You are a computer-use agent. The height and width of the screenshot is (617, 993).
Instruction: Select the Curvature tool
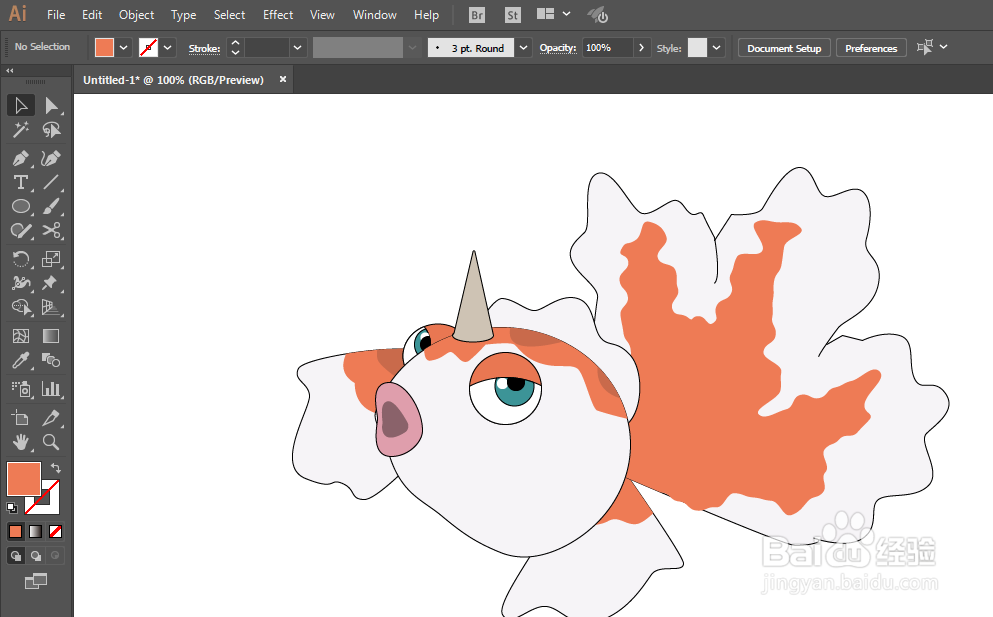(x=51, y=158)
